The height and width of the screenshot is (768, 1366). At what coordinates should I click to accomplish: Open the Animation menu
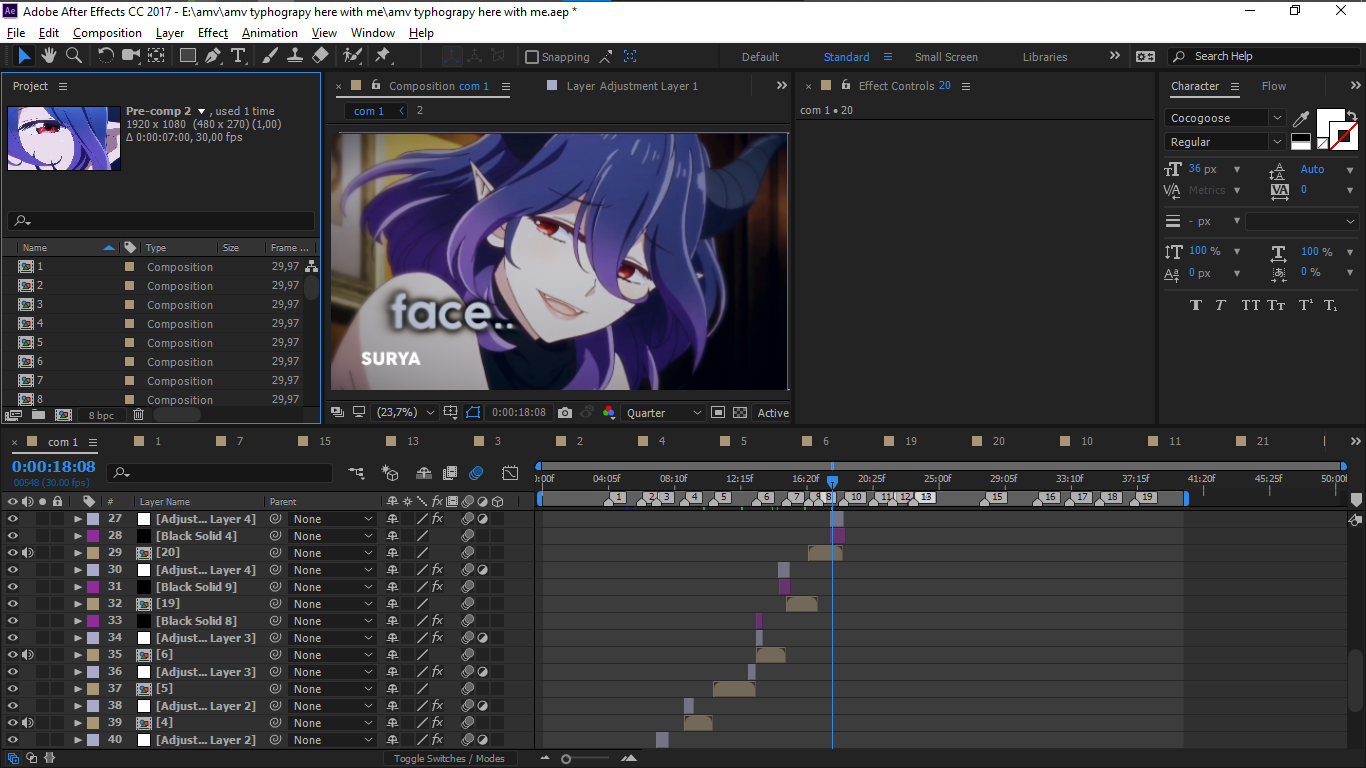coord(270,33)
